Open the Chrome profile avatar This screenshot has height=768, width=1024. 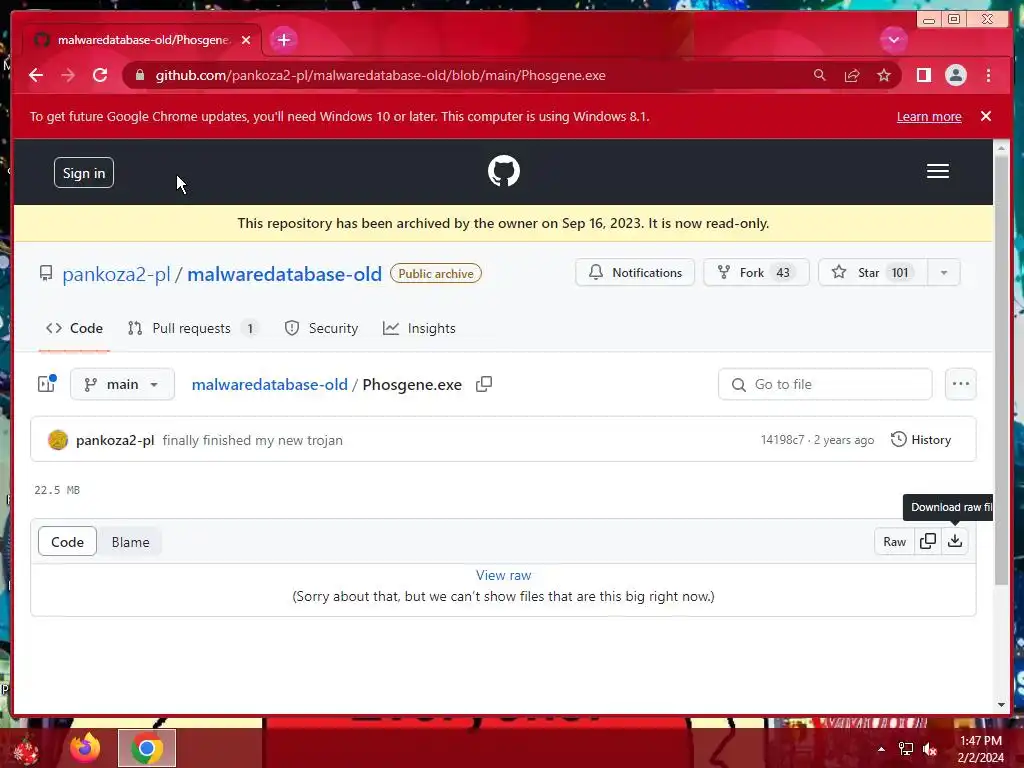956,75
